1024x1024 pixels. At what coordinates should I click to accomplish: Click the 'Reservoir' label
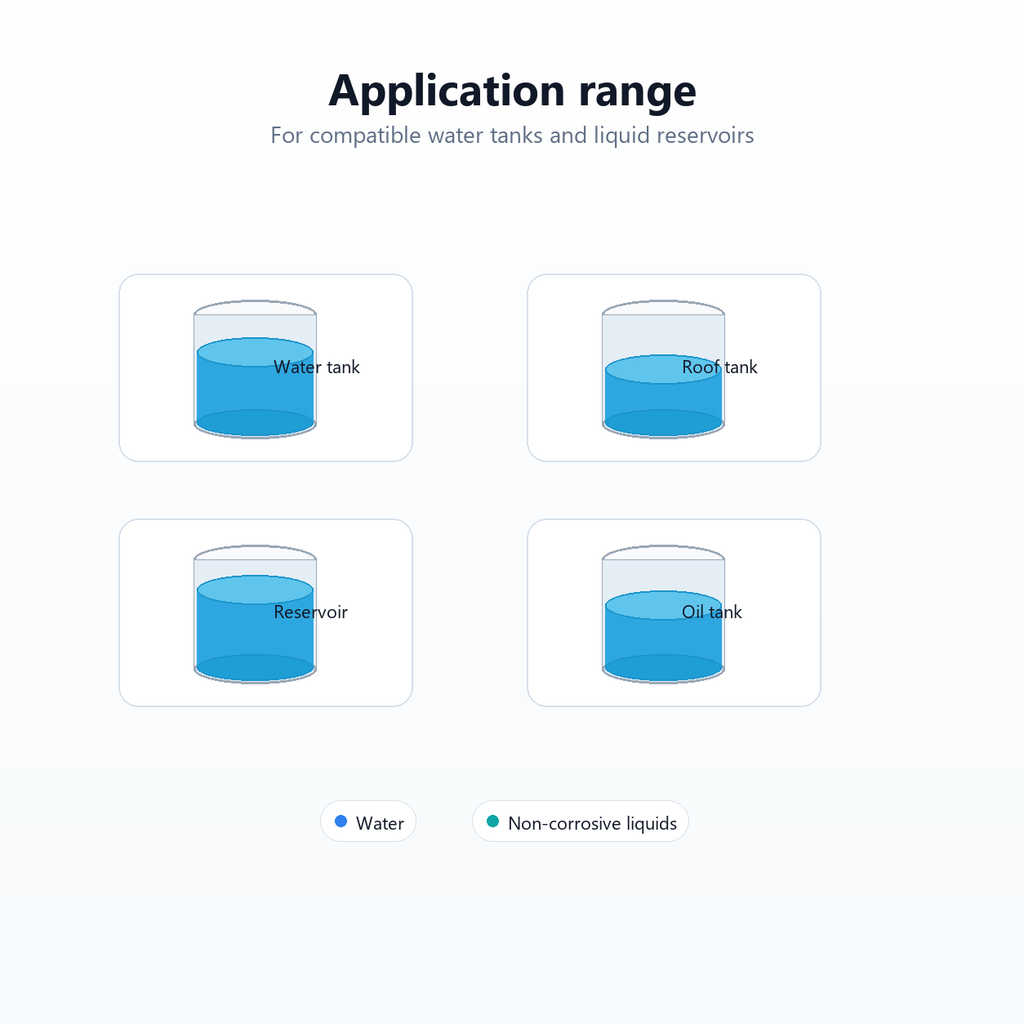coord(310,612)
